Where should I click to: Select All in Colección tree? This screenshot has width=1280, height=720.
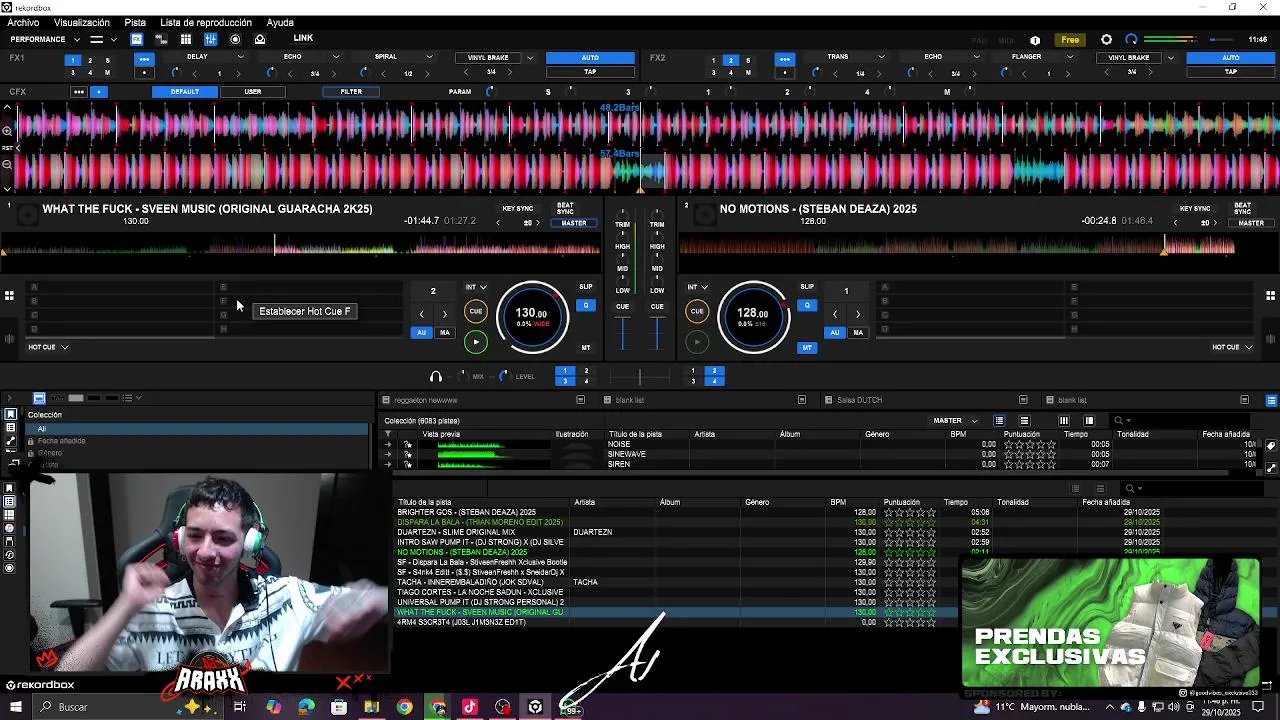(198, 429)
